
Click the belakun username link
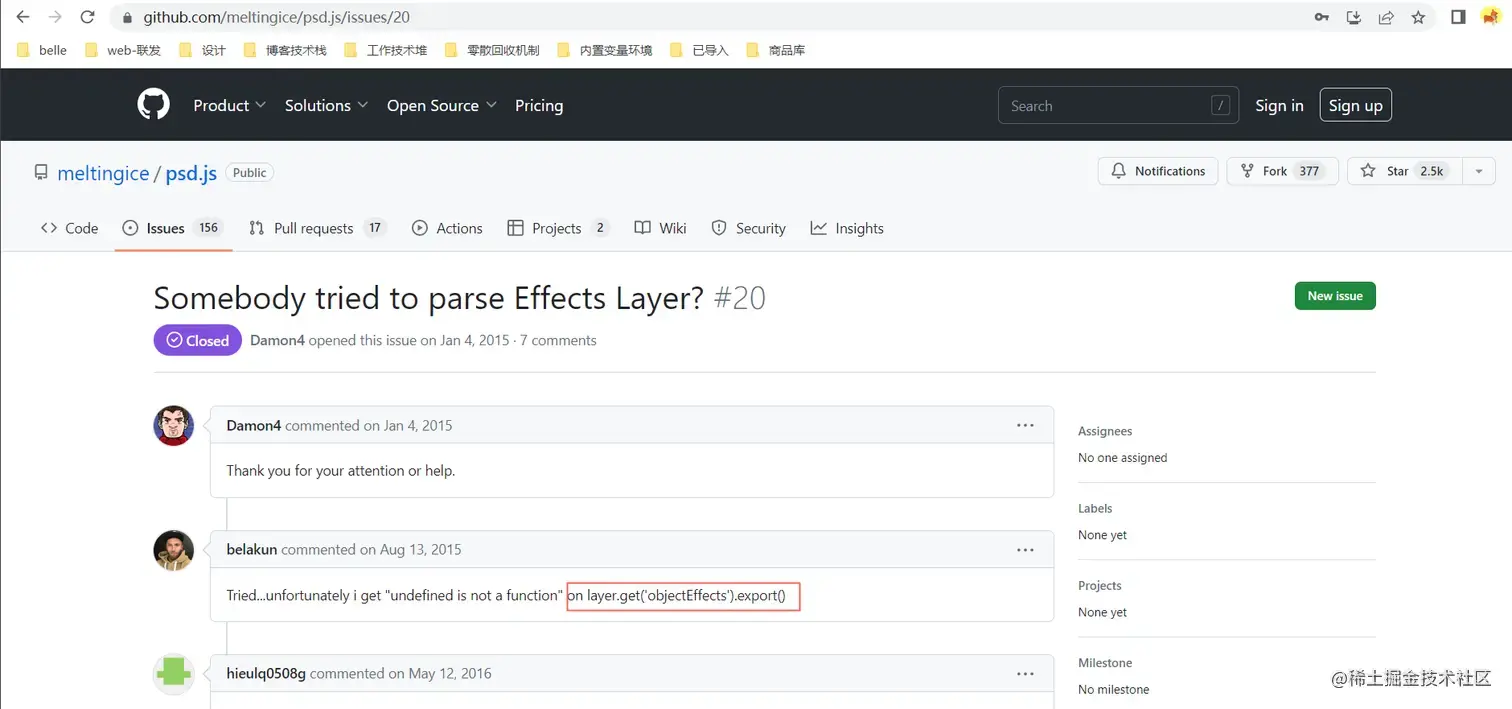252,549
